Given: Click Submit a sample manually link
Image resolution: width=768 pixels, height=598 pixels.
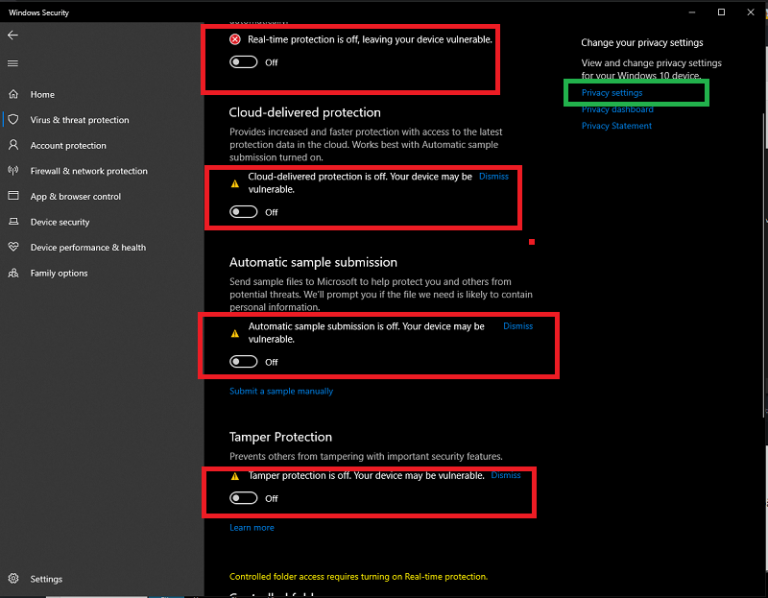Looking at the screenshot, I should click(x=281, y=391).
